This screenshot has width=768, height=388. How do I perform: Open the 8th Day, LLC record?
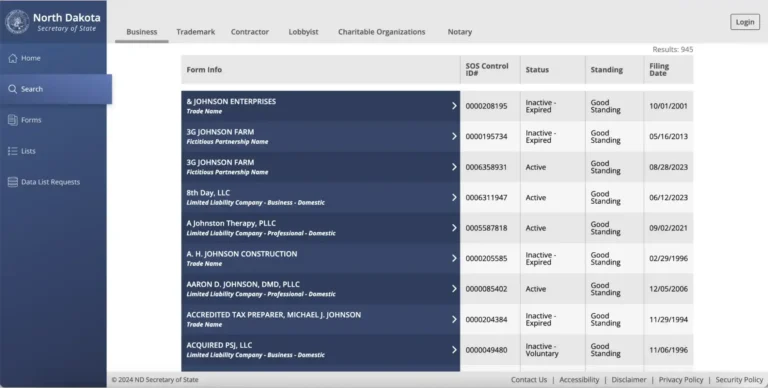[320, 197]
